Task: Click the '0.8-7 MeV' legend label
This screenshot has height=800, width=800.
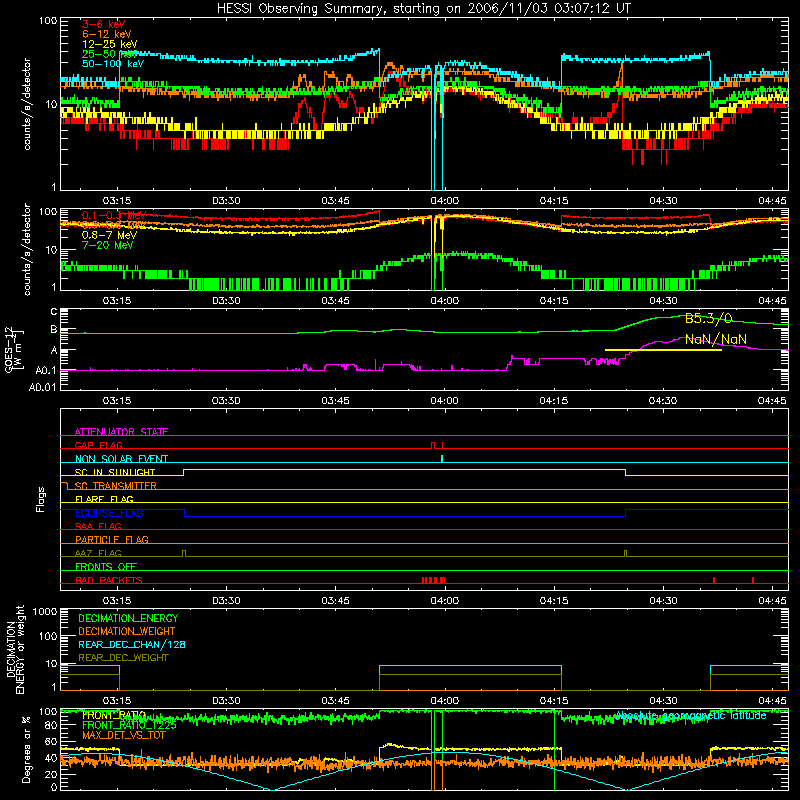Action: click(x=109, y=235)
